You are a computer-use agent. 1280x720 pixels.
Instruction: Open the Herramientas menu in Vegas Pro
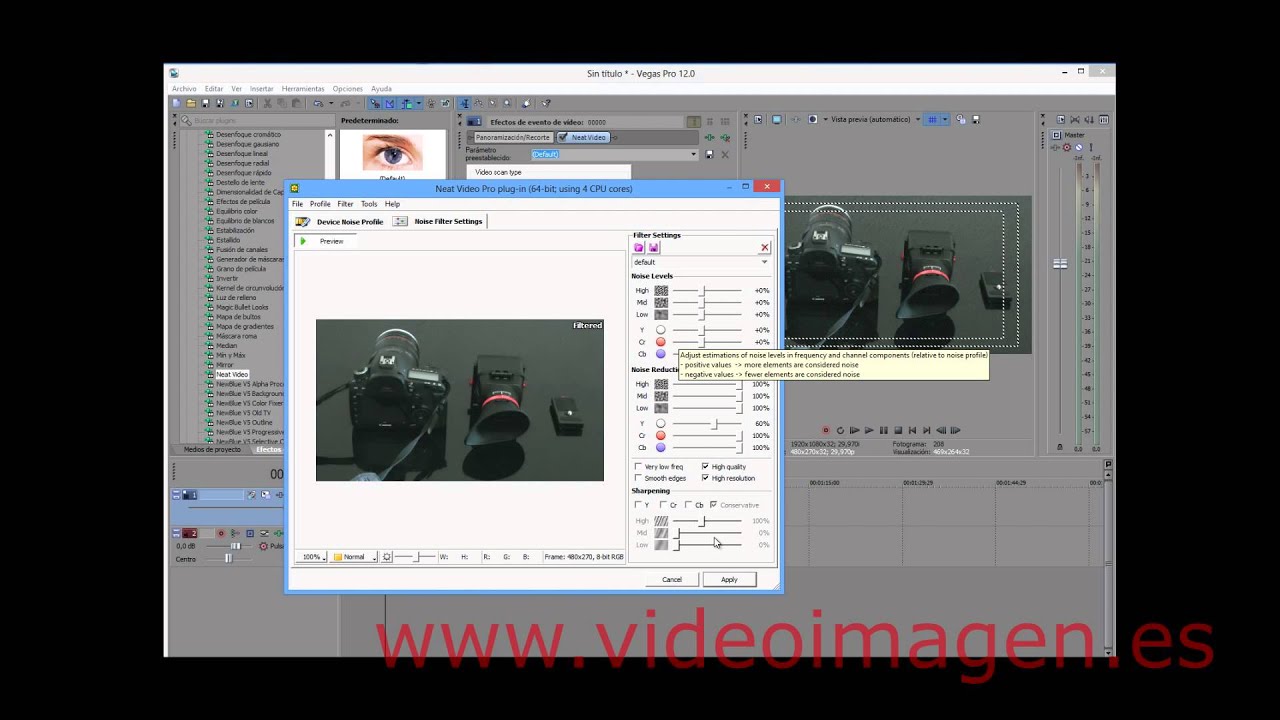click(x=303, y=89)
